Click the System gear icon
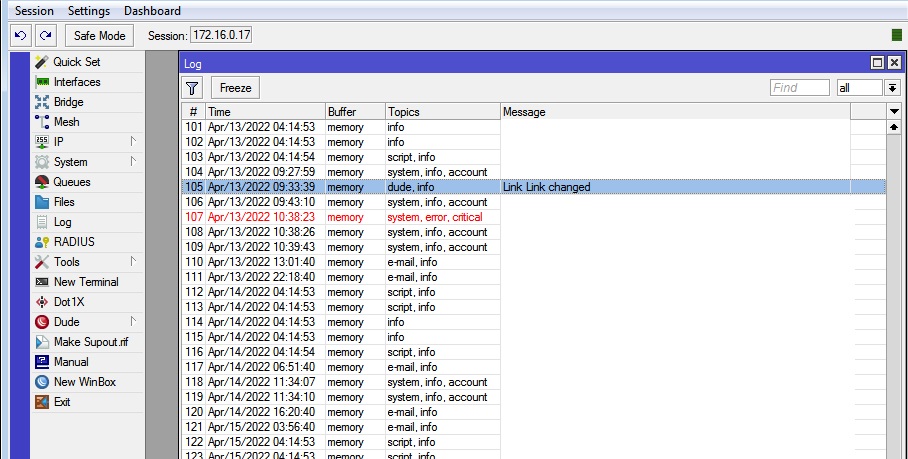This screenshot has width=908, height=459. [x=42, y=162]
